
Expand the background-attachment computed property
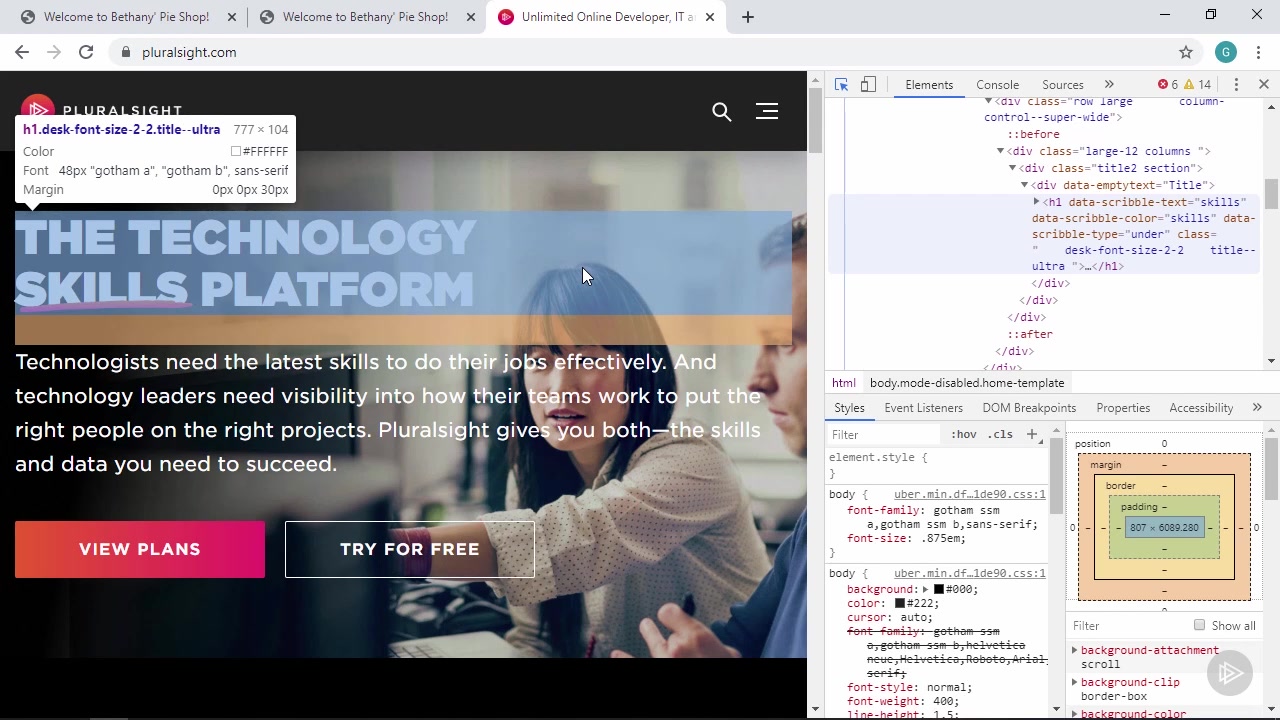tap(1075, 650)
